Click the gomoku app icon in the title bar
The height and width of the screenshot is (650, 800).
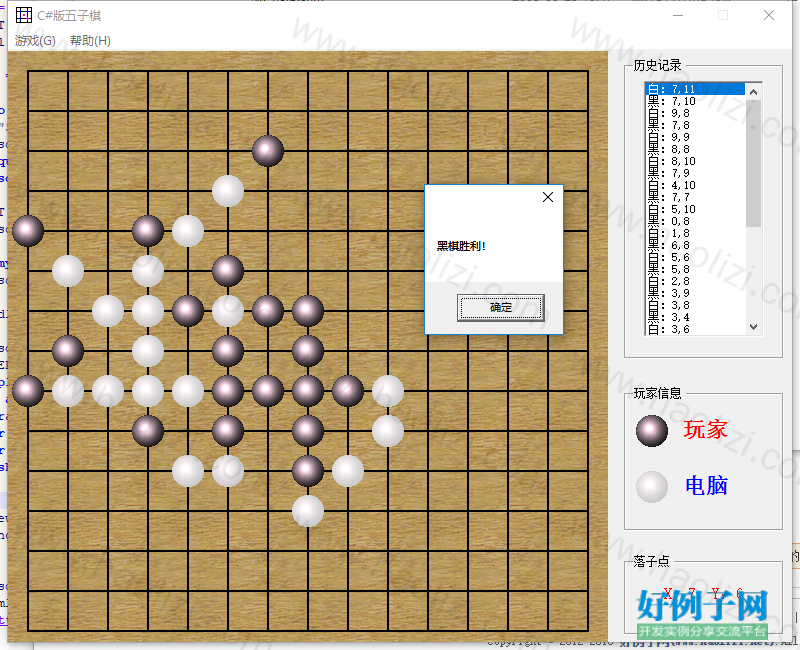(x=23, y=15)
